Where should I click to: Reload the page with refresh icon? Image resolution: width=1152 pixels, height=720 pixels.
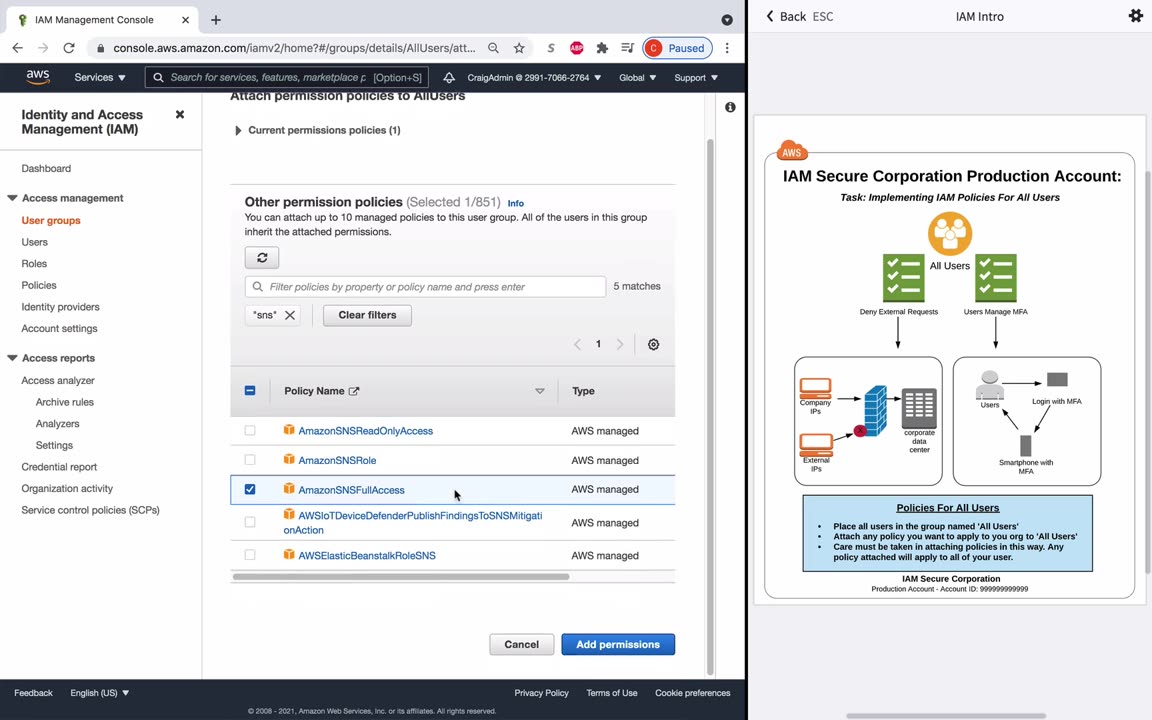click(69, 48)
